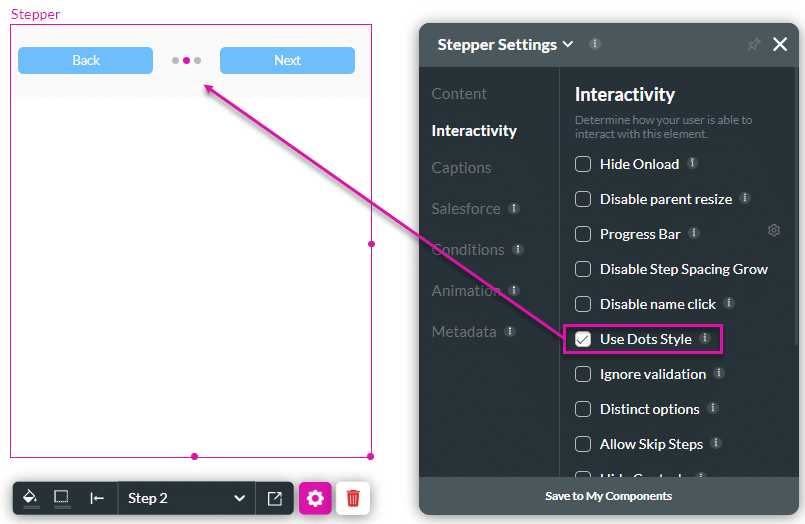This screenshot has width=805, height=524.
Task: Go to the Salesforce tab
Action: tap(466, 209)
